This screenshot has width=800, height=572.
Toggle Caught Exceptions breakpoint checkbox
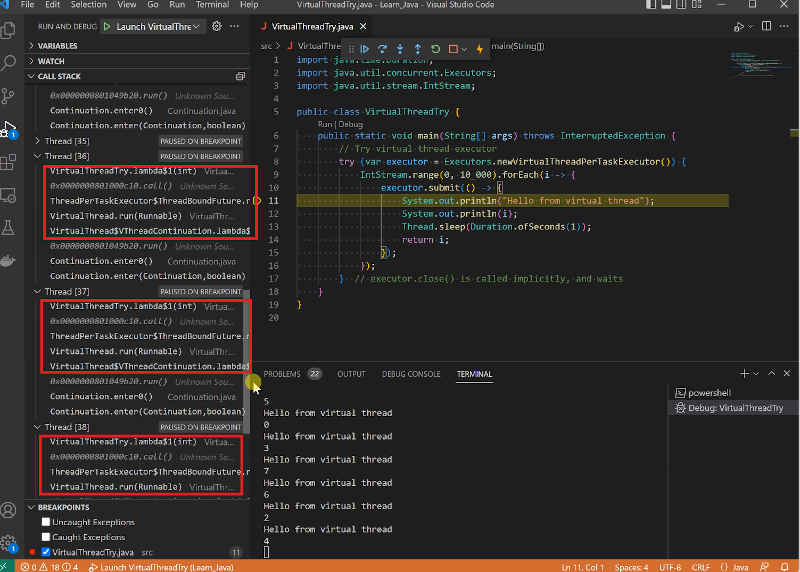point(46,537)
